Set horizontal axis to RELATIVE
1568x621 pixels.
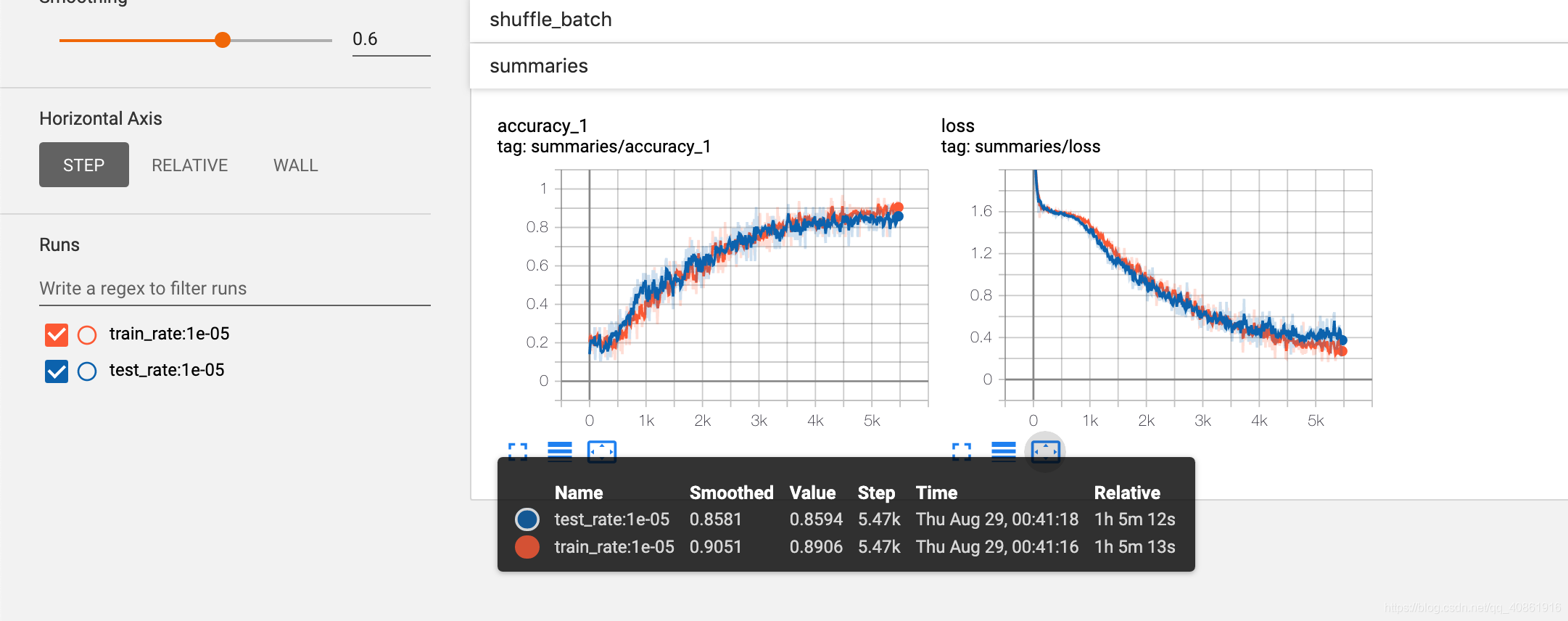pyautogui.click(x=190, y=165)
